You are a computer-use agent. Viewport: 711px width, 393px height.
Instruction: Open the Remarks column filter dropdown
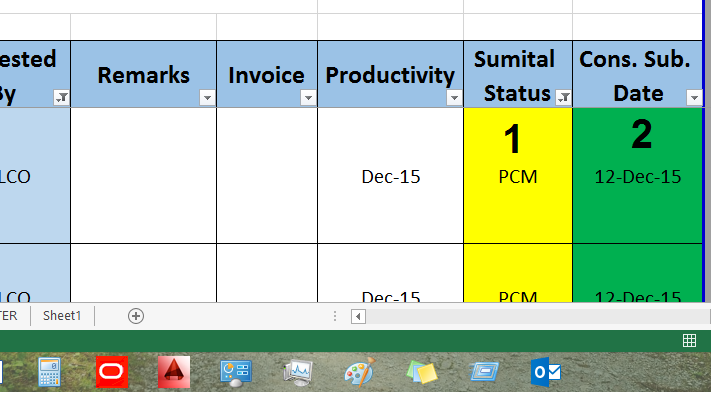(207, 97)
